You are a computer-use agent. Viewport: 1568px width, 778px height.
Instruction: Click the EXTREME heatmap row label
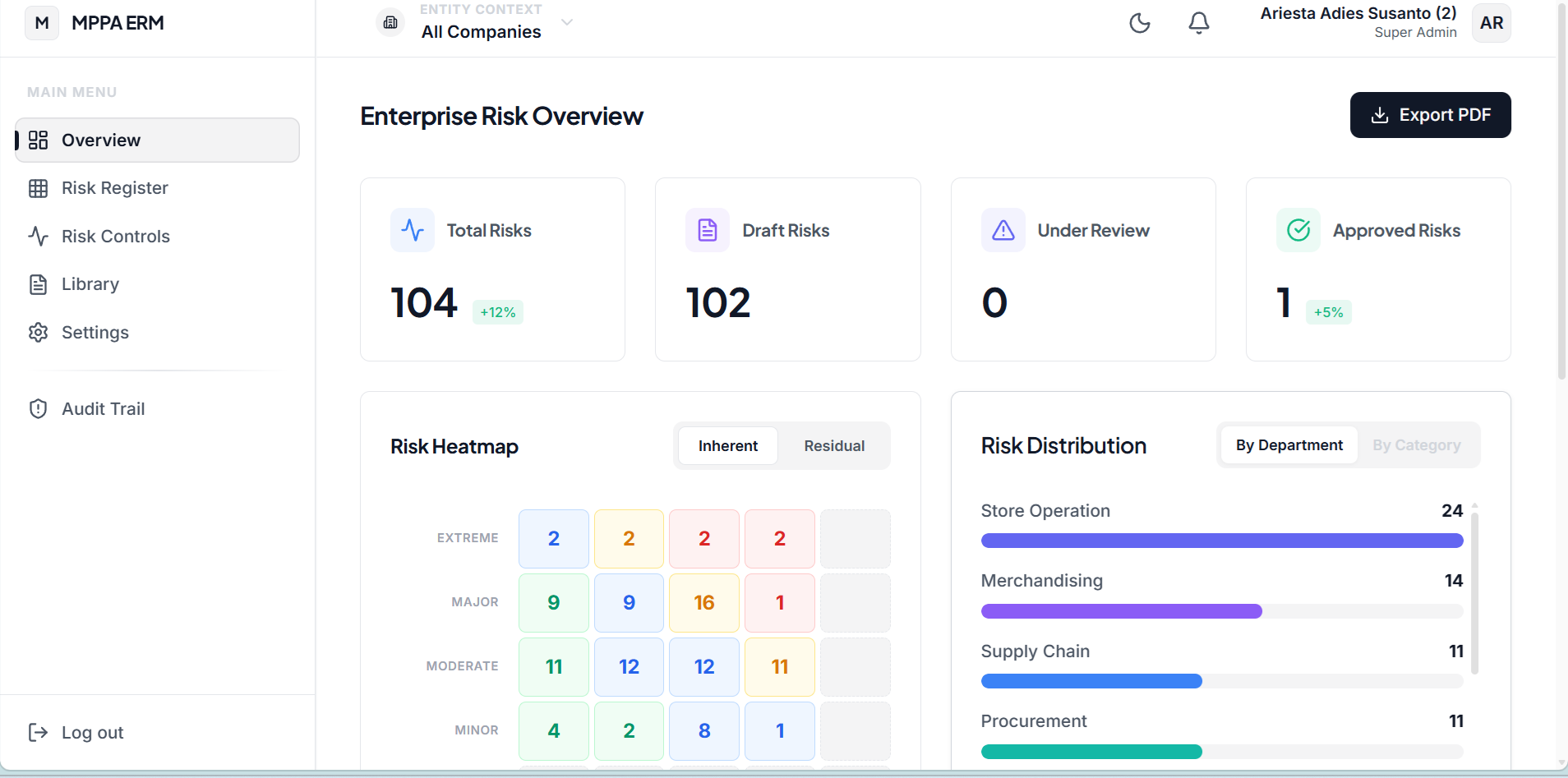(468, 538)
